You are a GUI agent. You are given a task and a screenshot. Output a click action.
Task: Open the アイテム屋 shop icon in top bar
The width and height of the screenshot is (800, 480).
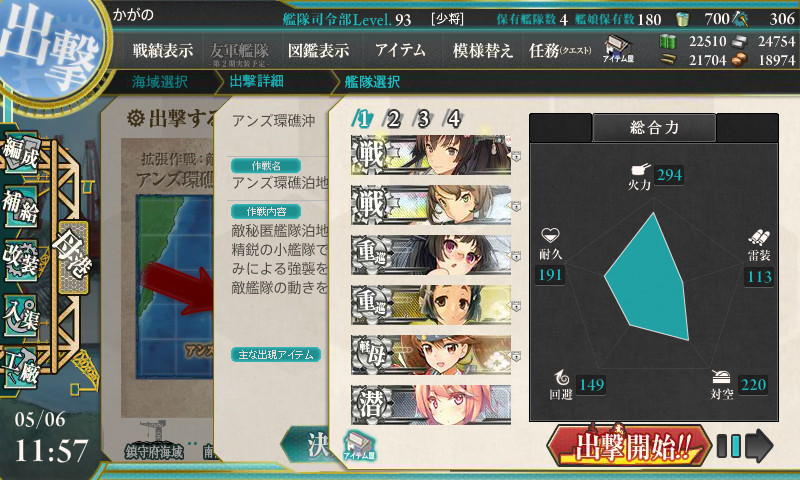617,49
